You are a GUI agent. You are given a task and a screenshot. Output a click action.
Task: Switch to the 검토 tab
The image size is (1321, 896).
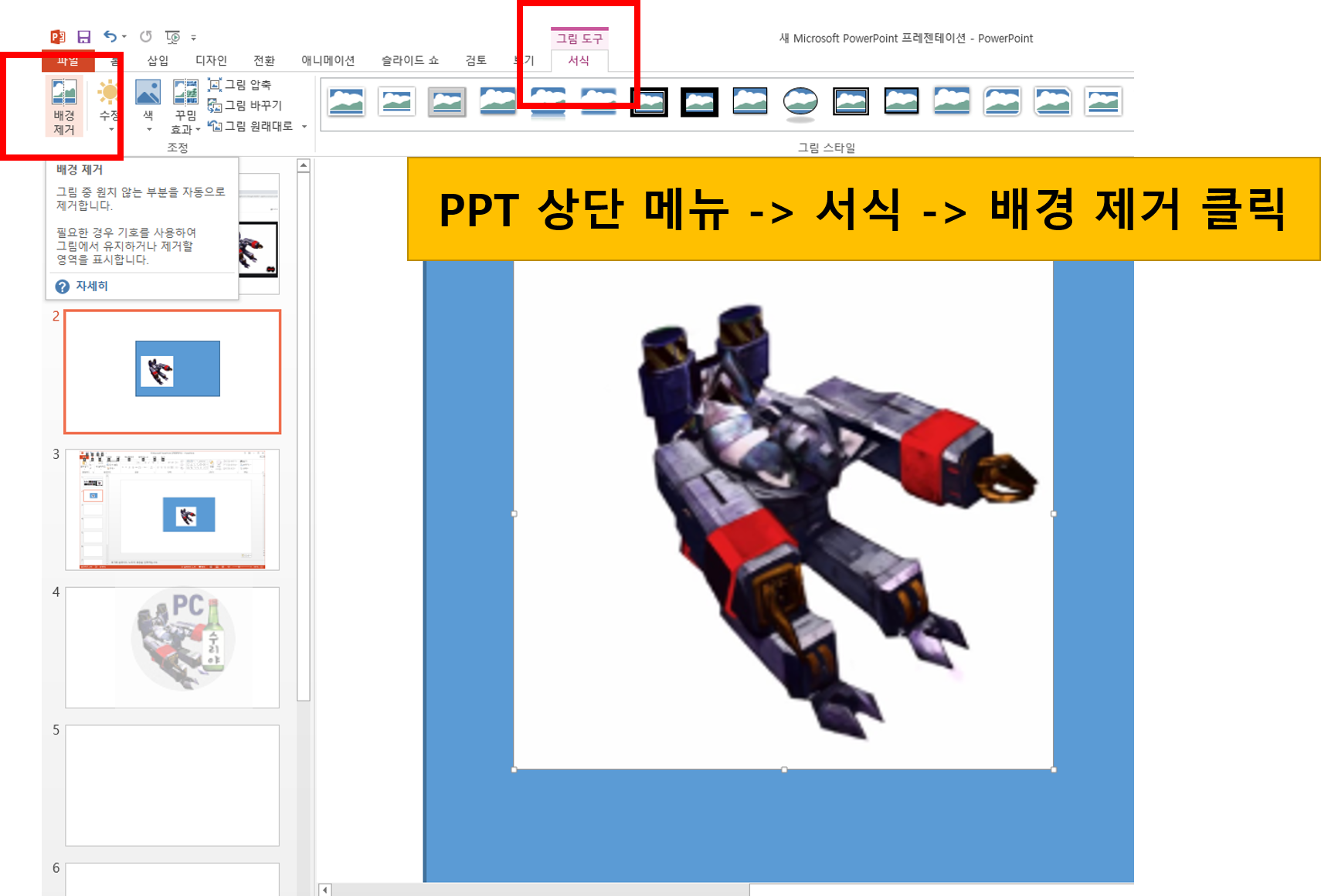click(476, 60)
